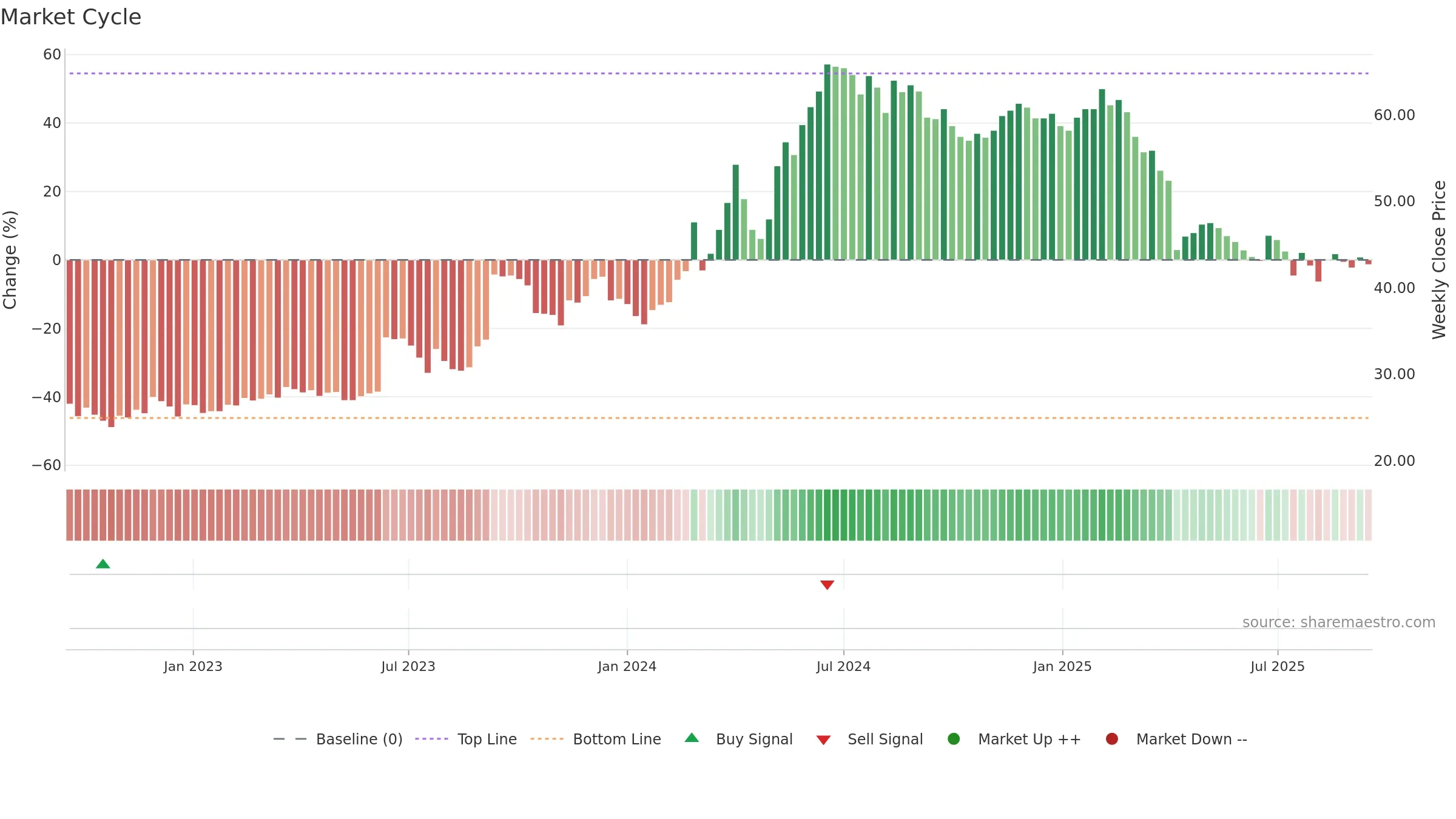Click the red Sell Signal triangle marker
Screen dimensions: 1456x819
click(827, 585)
